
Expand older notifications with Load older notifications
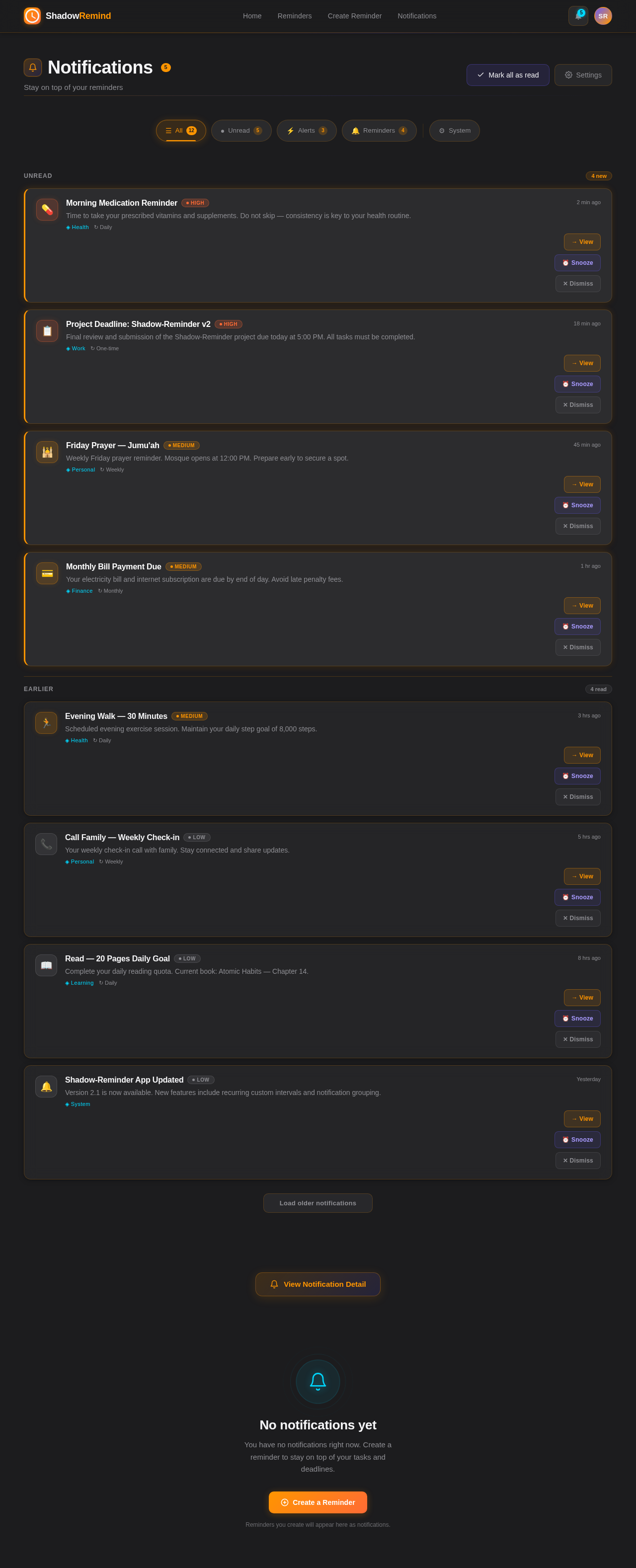(x=317, y=1202)
